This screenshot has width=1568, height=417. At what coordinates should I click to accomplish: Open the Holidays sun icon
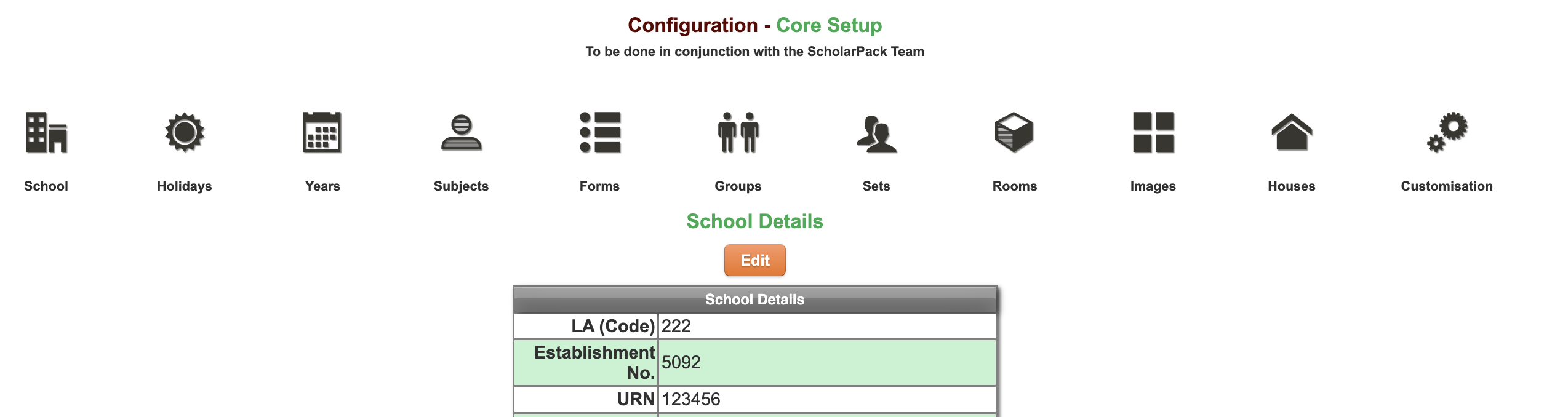point(185,132)
